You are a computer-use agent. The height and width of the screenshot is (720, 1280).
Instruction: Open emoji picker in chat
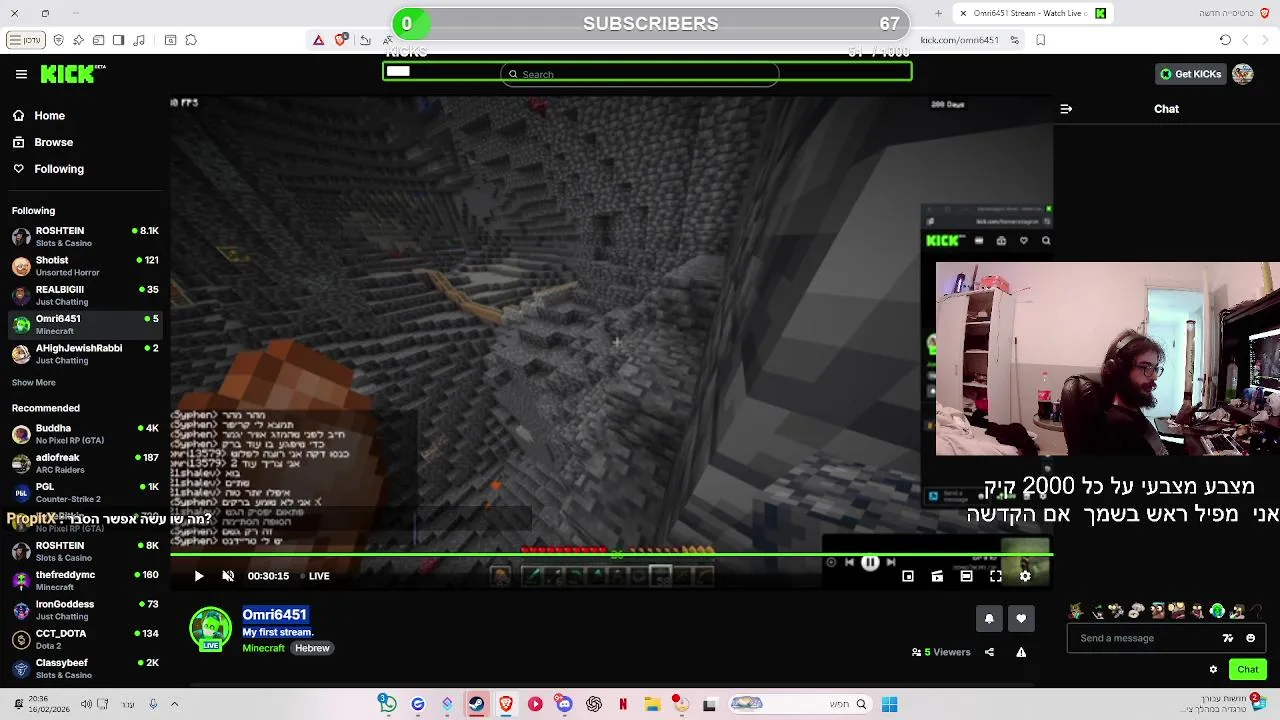[1250, 638]
